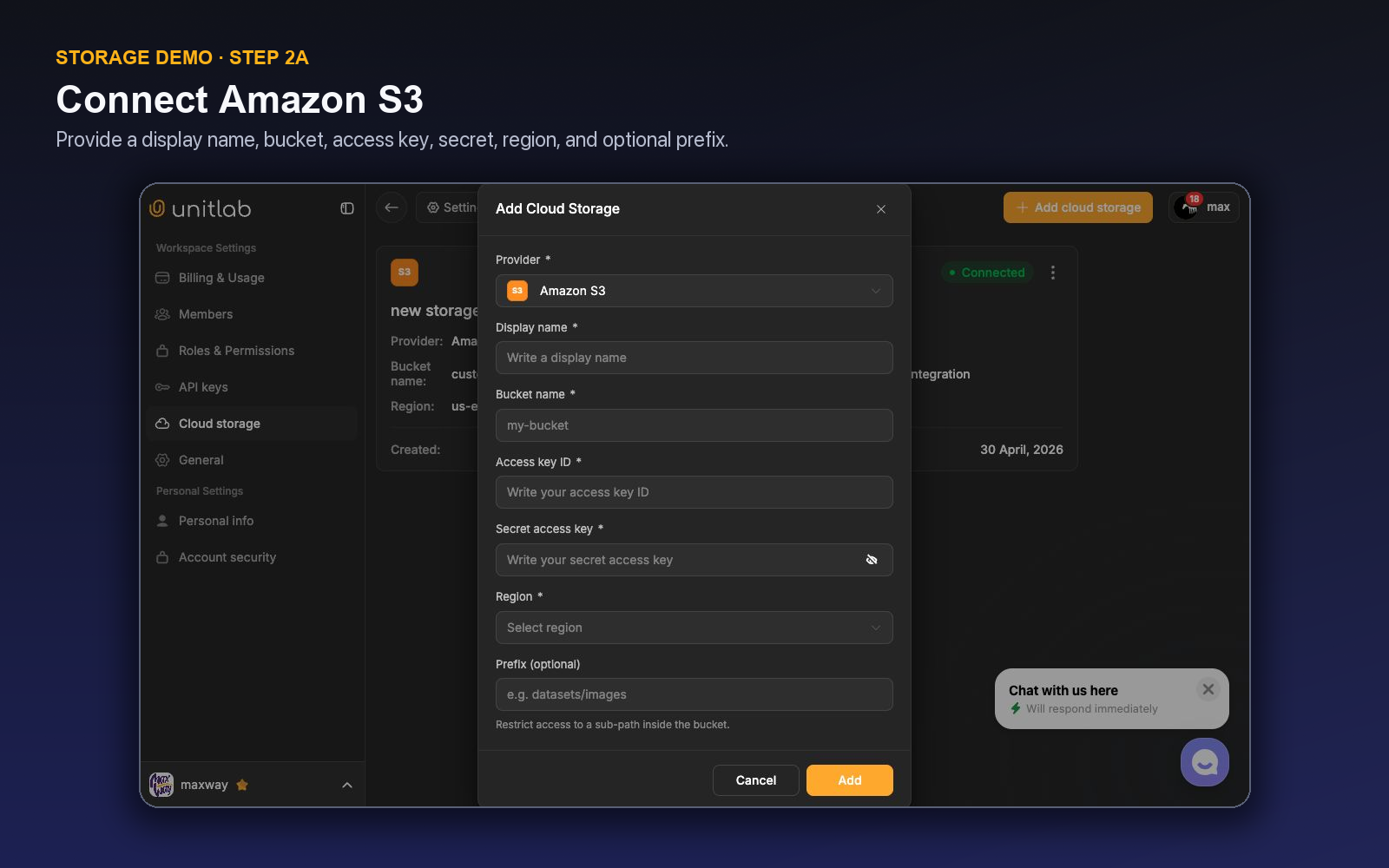Screen dimensions: 1389x868
Task: Click the Personal info person icon
Action: coord(162,521)
